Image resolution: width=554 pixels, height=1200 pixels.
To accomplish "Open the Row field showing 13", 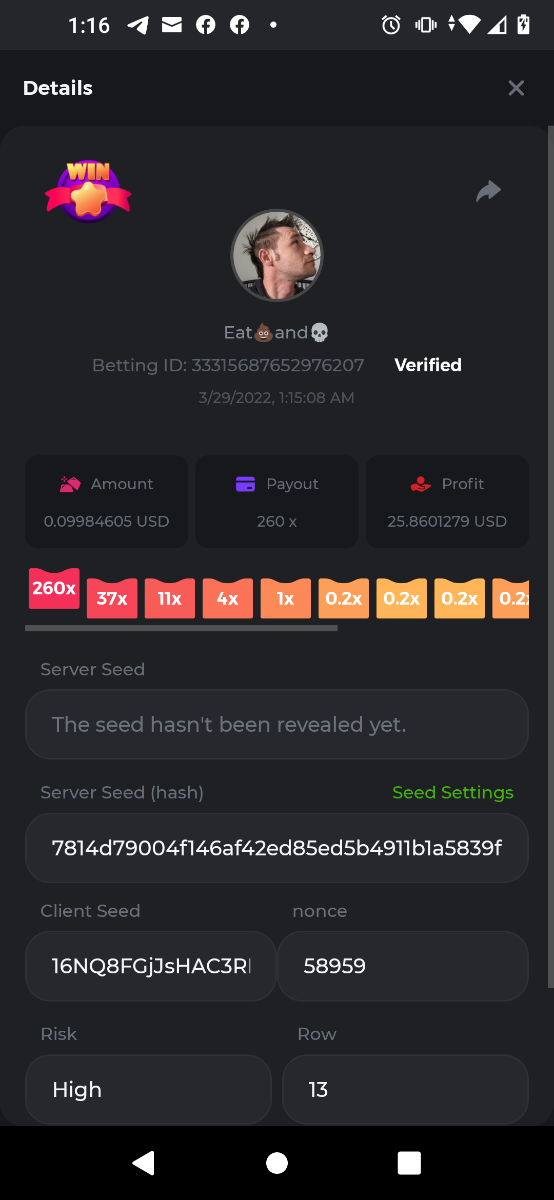I will coord(405,1089).
